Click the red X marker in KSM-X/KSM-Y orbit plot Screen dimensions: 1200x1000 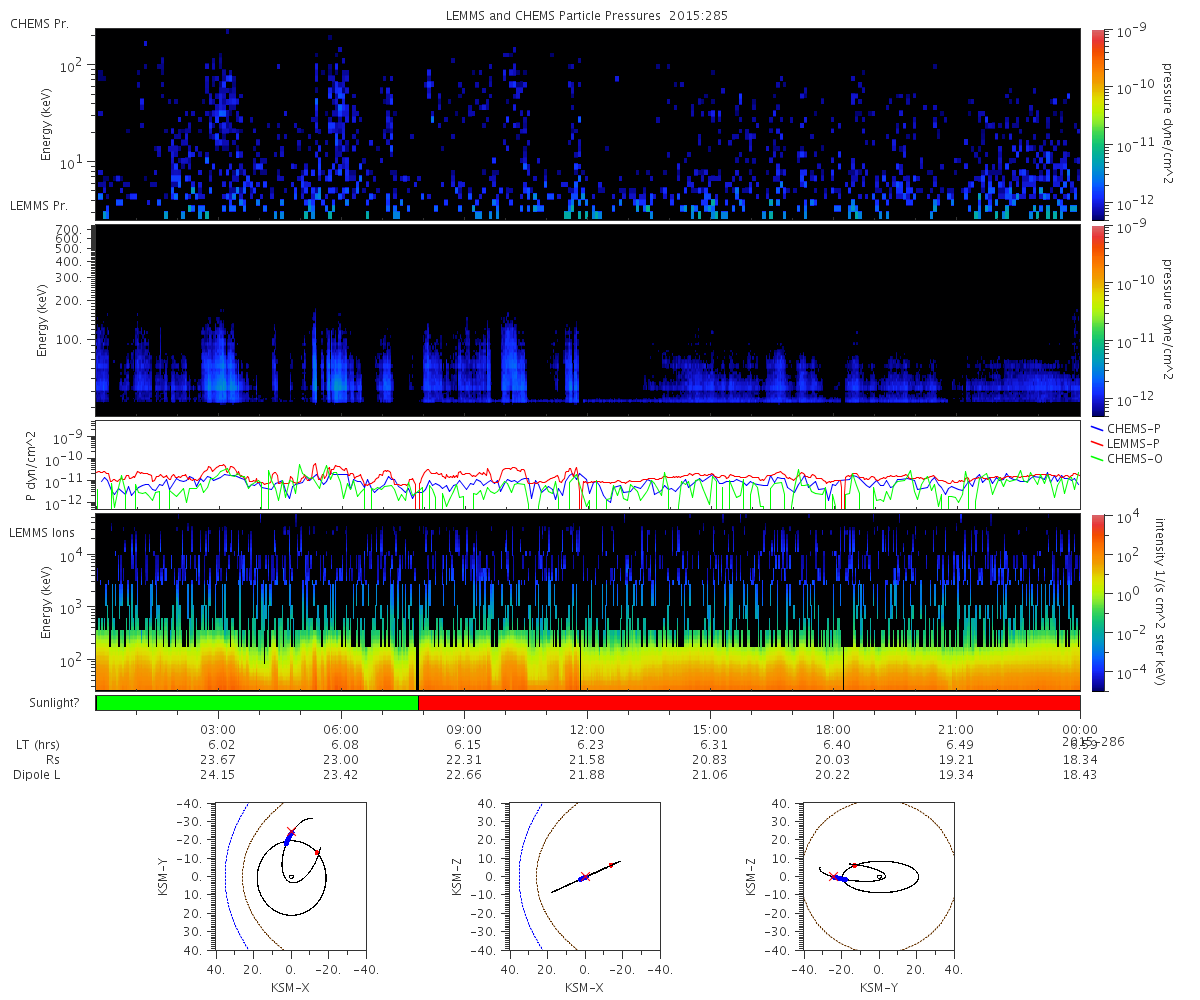pos(291,832)
